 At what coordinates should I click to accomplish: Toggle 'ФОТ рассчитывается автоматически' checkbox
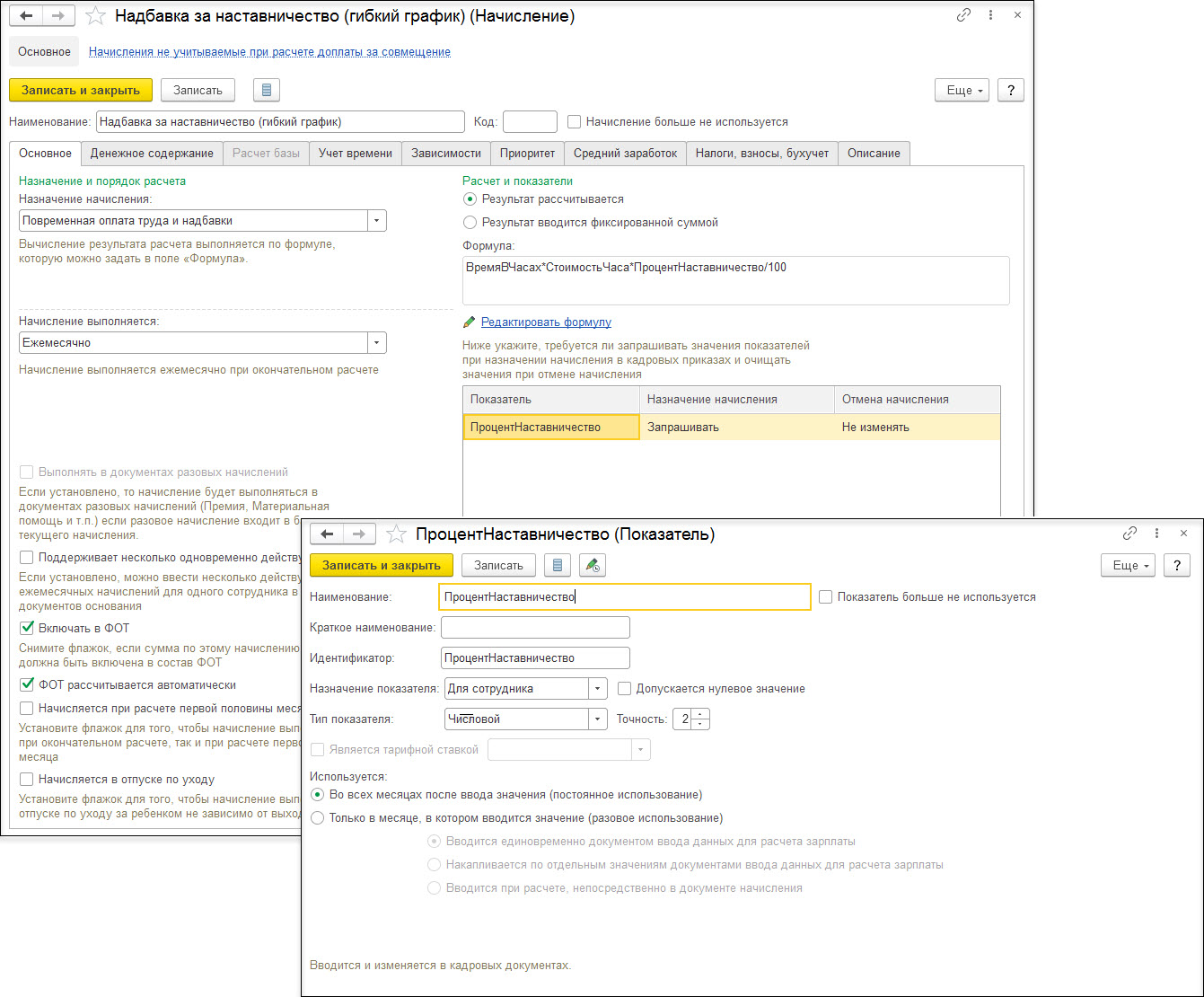click(x=27, y=684)
